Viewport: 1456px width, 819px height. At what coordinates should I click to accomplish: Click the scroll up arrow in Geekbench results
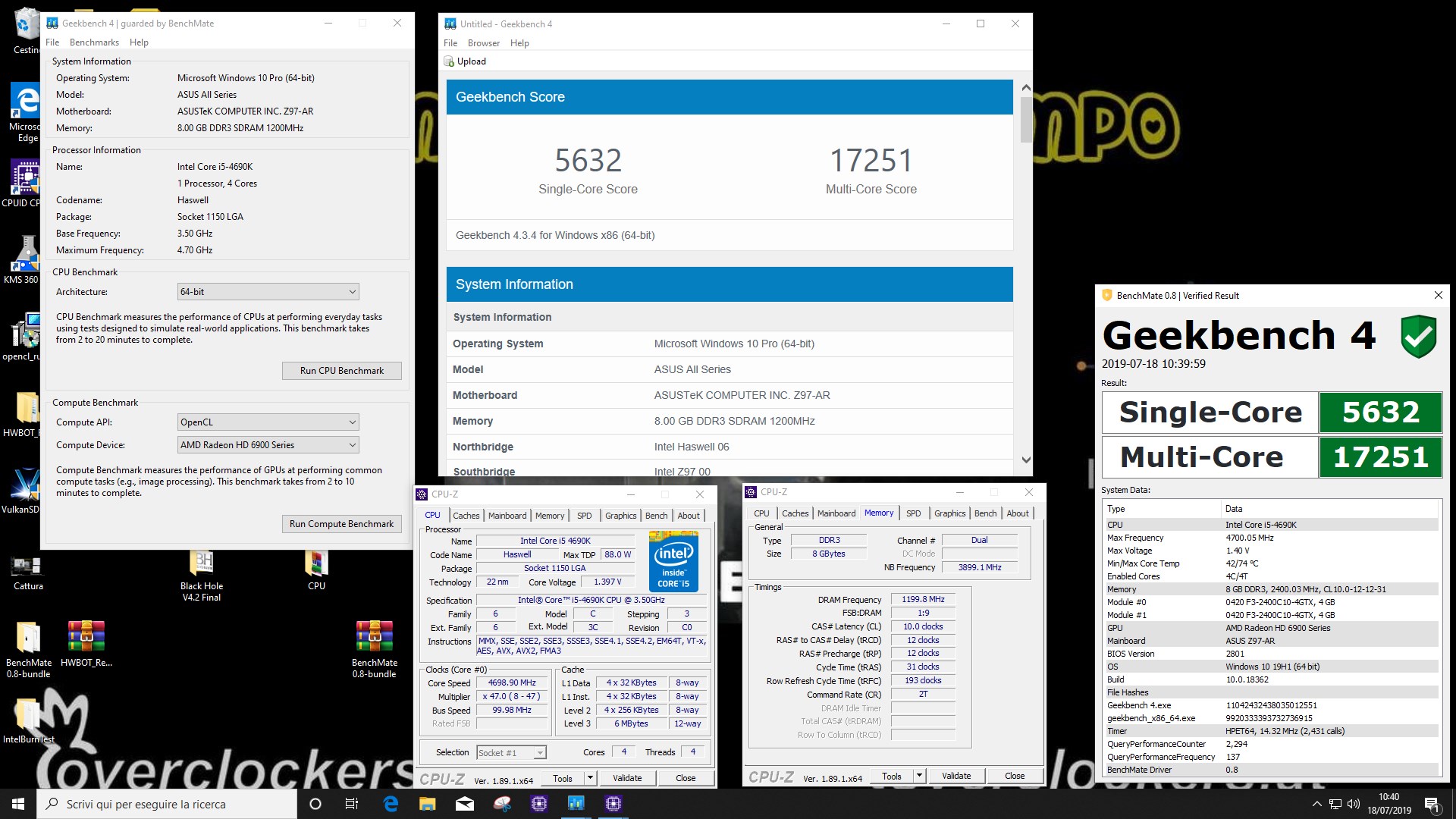[1026, 87]
